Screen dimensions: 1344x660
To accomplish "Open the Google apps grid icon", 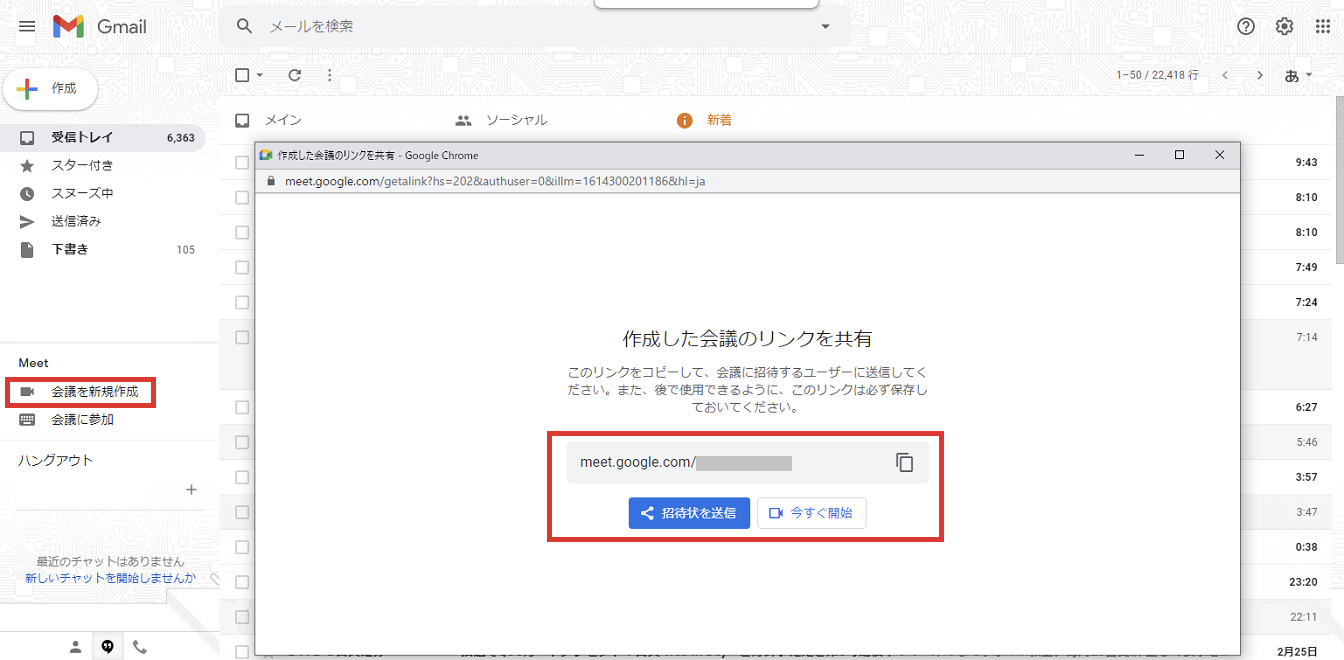I will [x=1322, y=26].
